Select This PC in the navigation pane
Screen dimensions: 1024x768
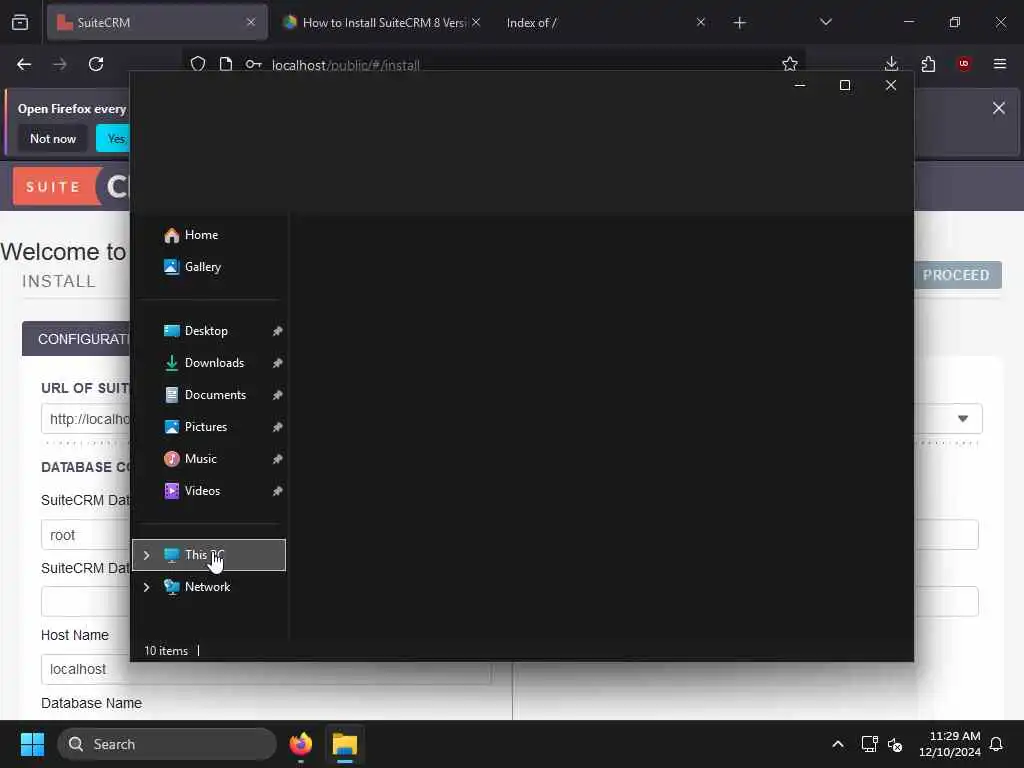click(x=209, y=555)
